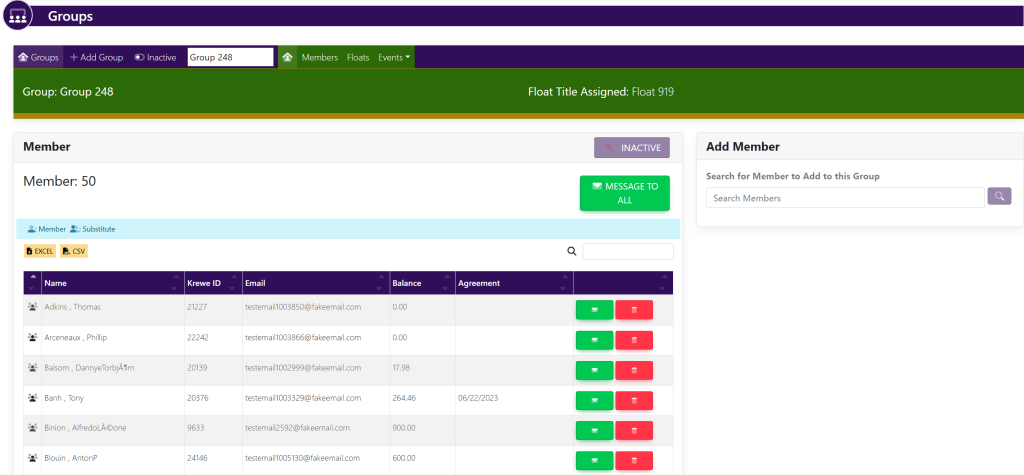Click the Groups page header icon

[18, 17]
